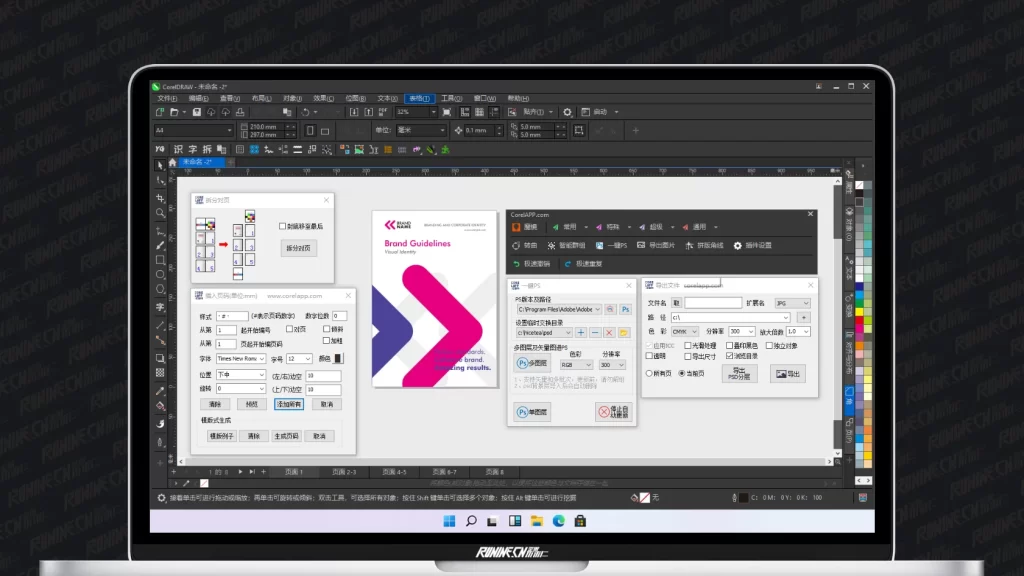Image resolution: width=1024 pixels, height=576 pixels.
Task: Click the yellow folder icon in 一键PS panel
Action: [623, 332]
